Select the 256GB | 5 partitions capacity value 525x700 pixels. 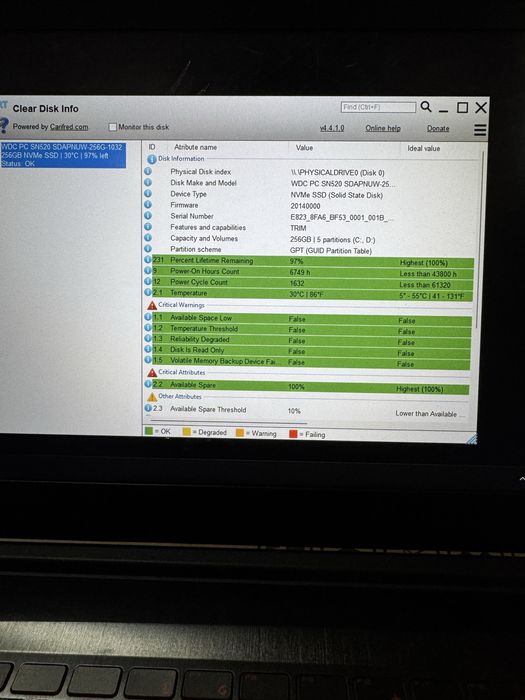point(333,239)
